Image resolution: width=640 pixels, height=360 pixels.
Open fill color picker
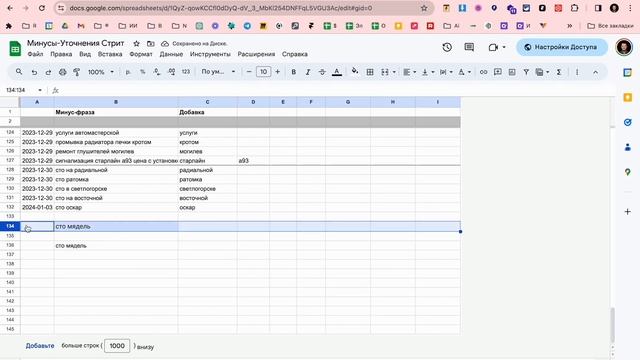(x=355, y=72)
